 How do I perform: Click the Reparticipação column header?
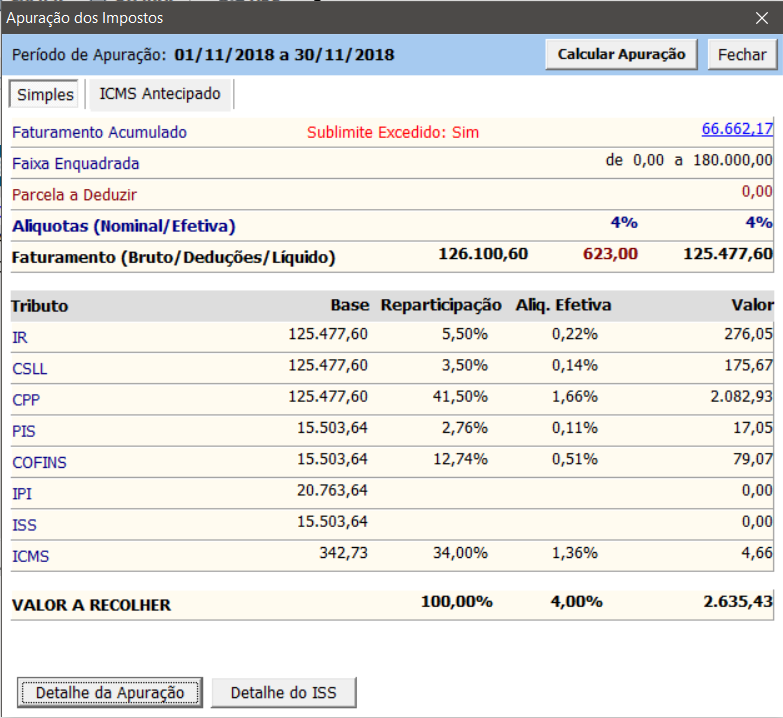441,306
